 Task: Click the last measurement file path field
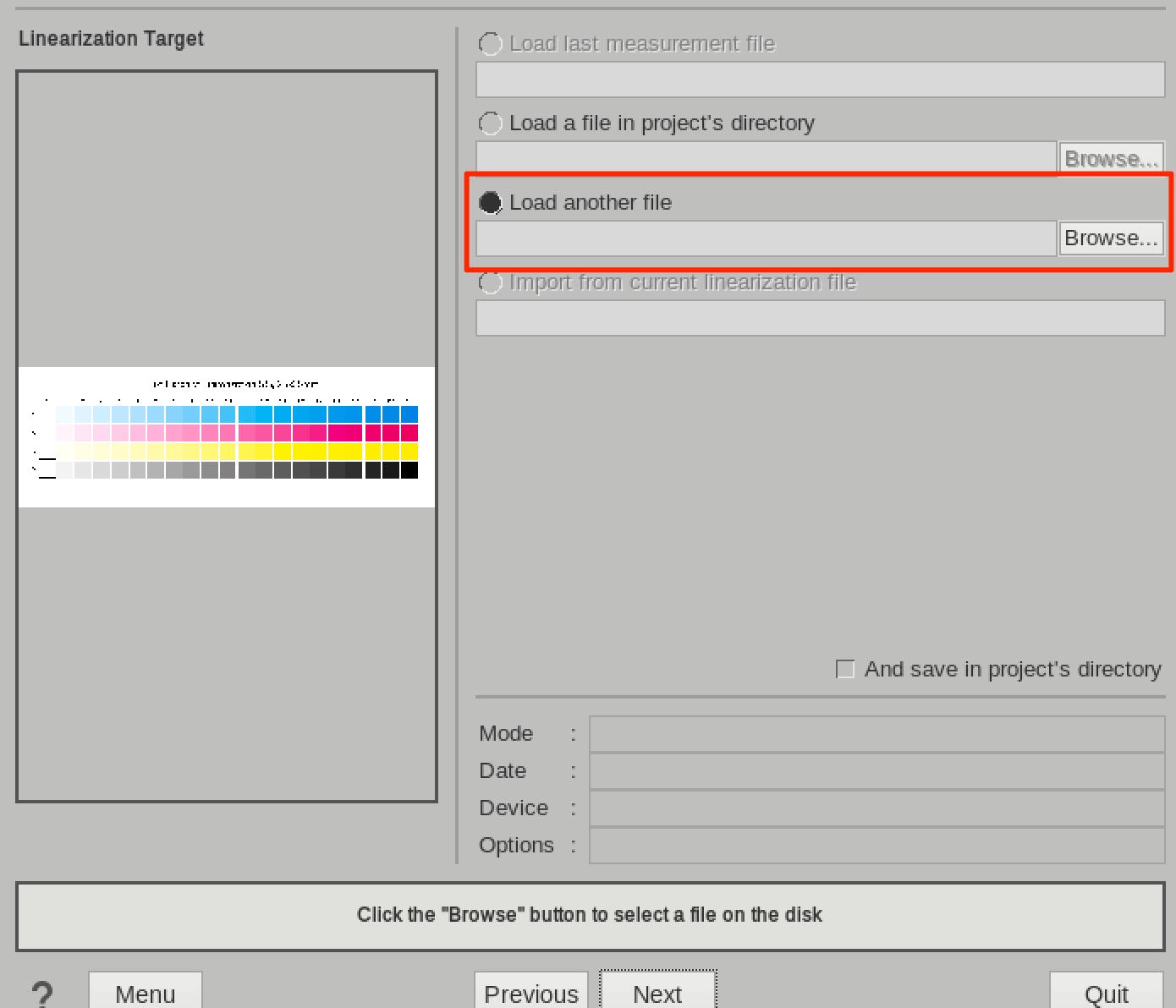tap(820, 80)
